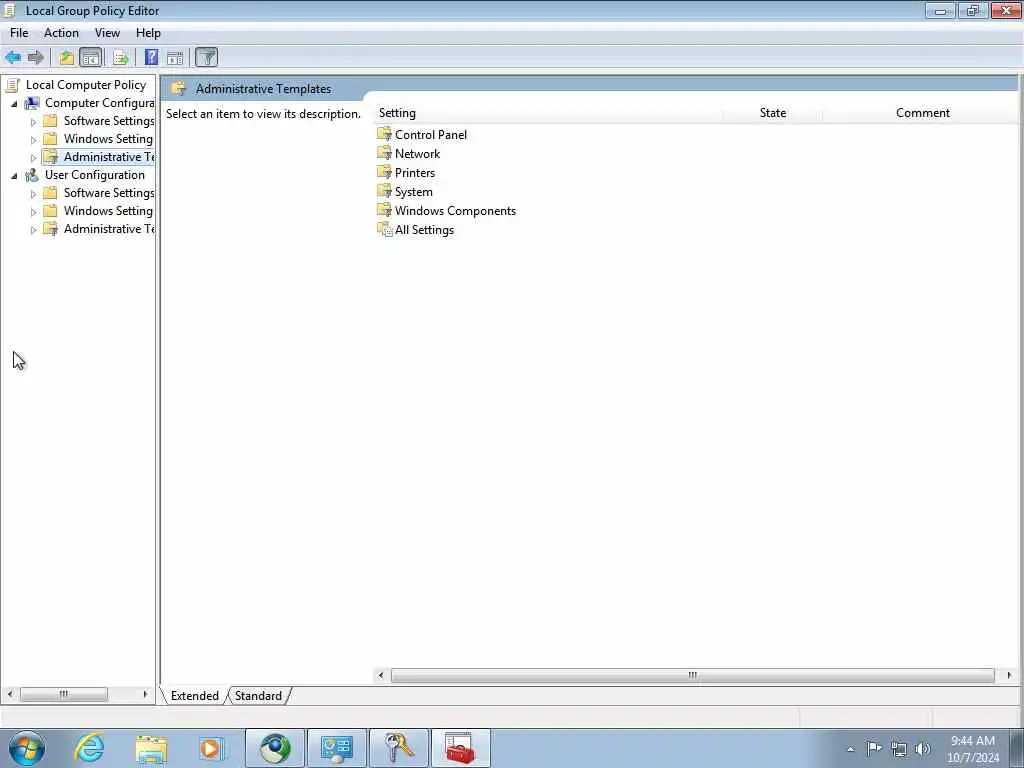
Task: Collapse the Computer Configuration node
Action: coord(14,104)
